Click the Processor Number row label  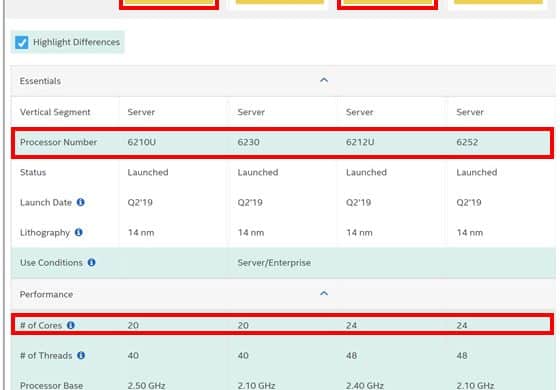(58, 142)
